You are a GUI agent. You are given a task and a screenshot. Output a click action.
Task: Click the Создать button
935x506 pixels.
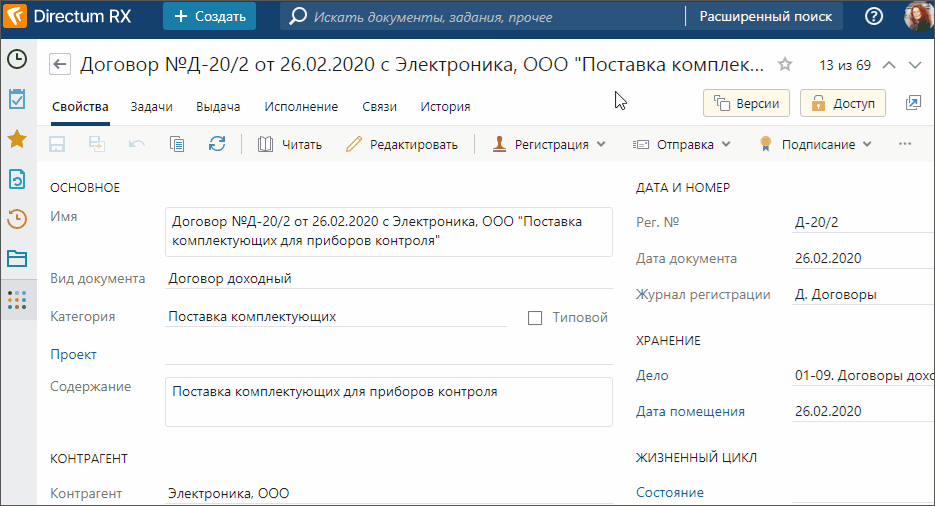(x=209, y=16)
